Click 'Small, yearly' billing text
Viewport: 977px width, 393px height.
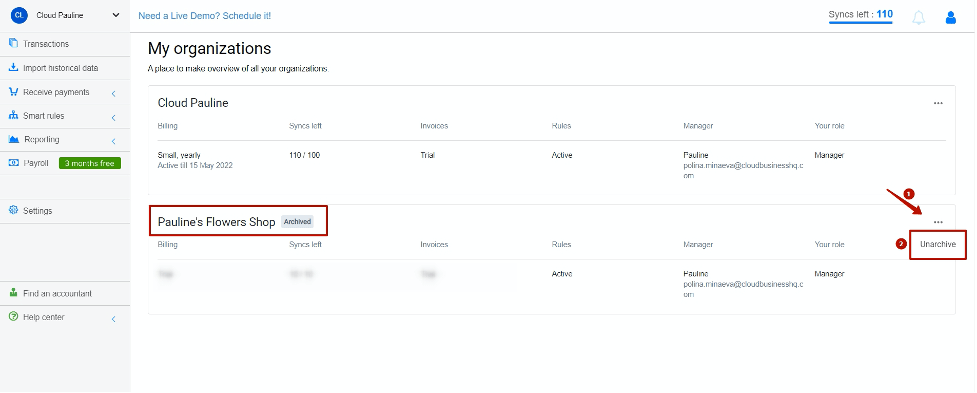click(179, 155)
